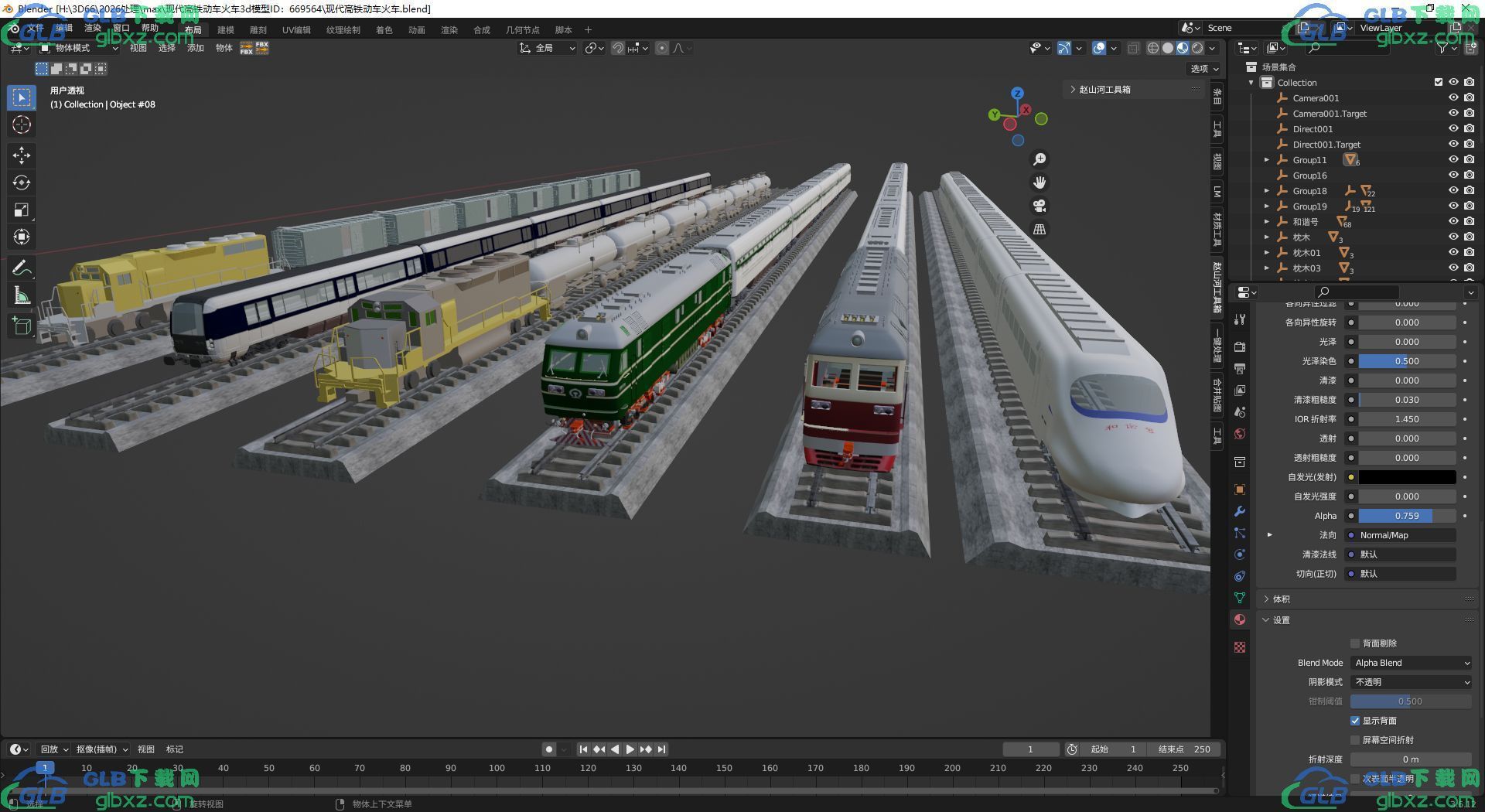Switch to the UV编辑 workspace tab
Image resolution: width=1485 pixels, height=812 pixels.
click(296, 30)
